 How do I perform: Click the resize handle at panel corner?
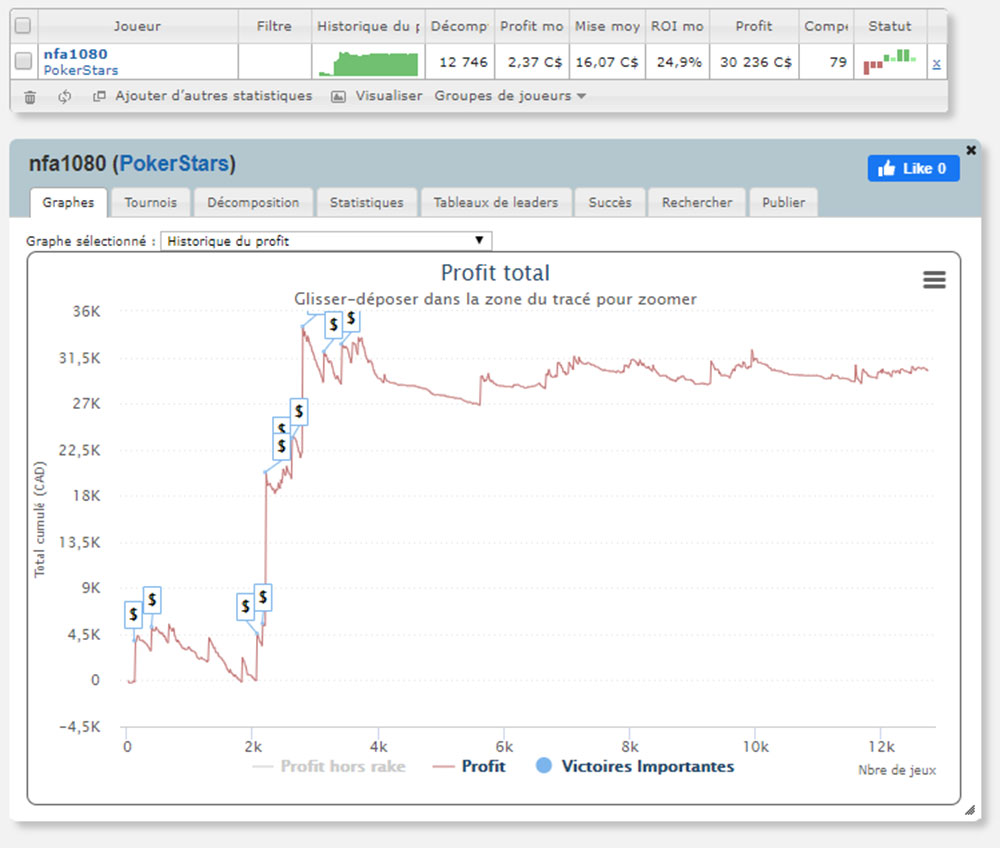click(969, 812)
